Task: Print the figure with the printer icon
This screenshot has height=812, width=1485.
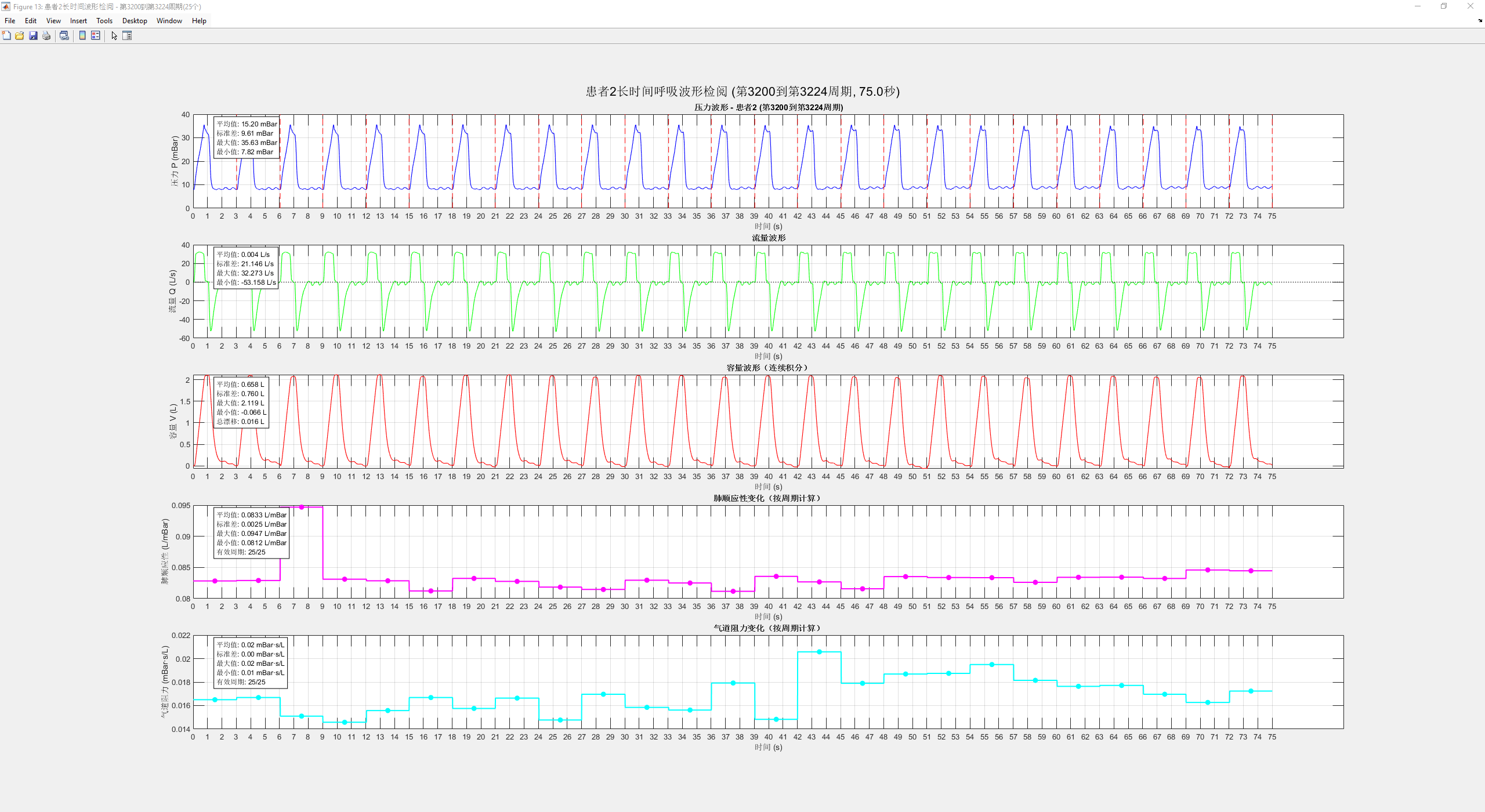Action: (46, 36)
